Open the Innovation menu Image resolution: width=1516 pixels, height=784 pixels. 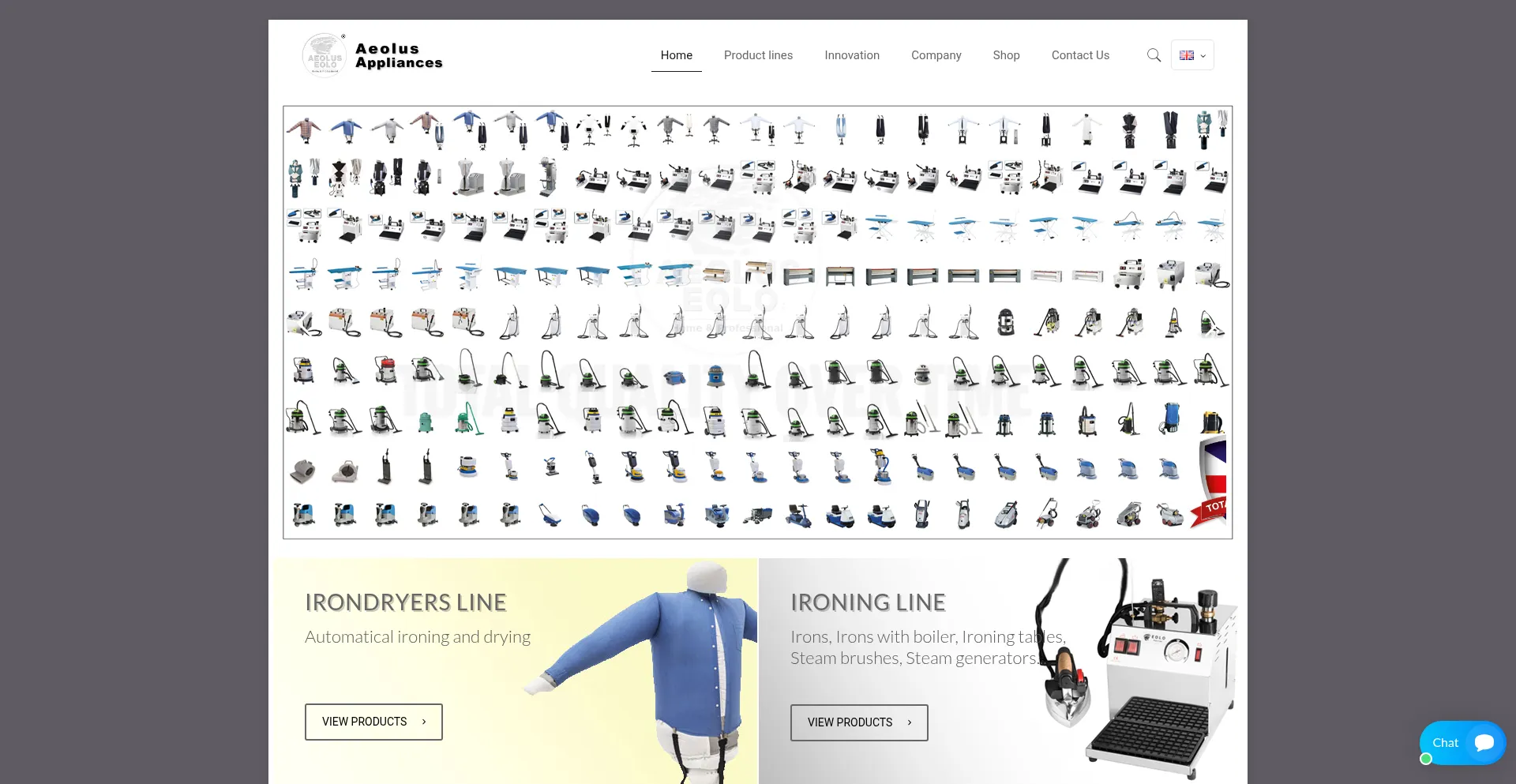click(852, 55)
